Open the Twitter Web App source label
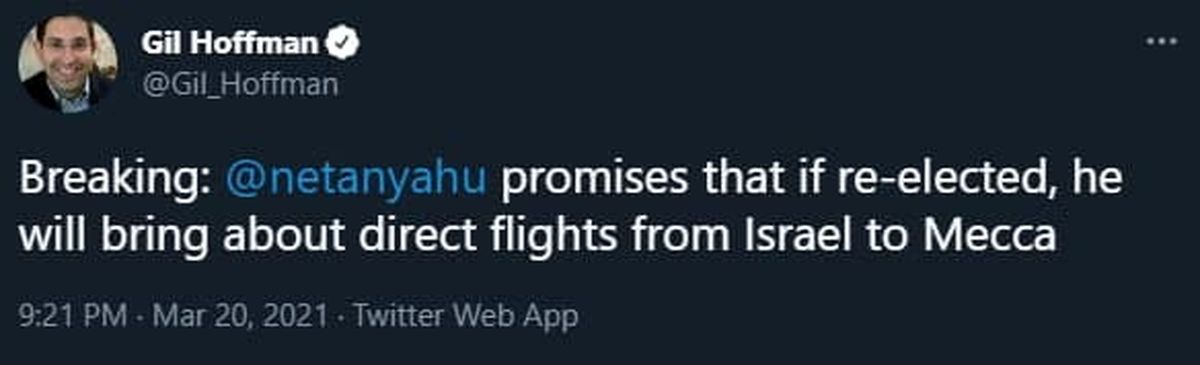This screenshot has height=365, width=1200. click(x=465, y=318)
